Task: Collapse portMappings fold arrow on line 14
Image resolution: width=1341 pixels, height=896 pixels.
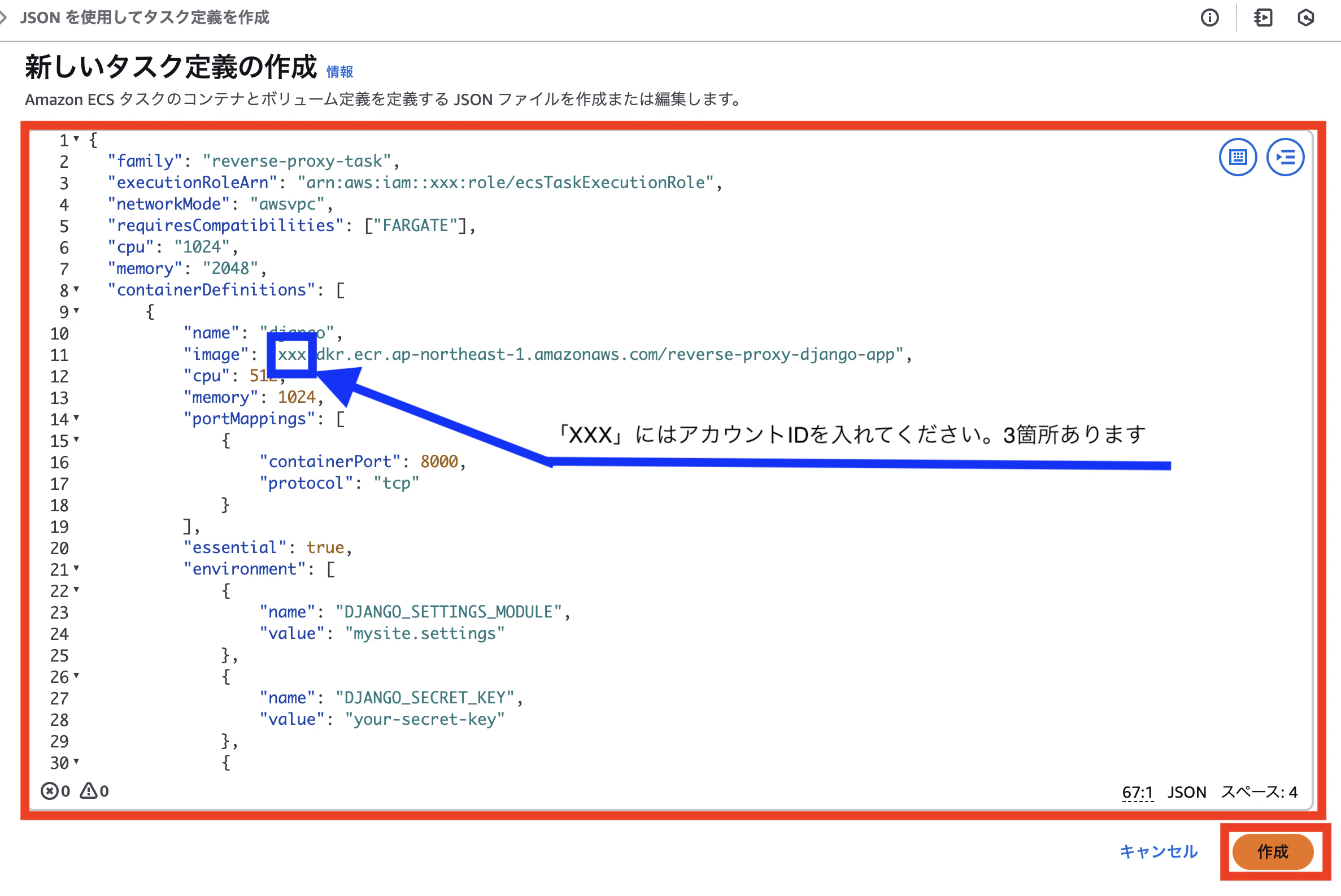Action: 76,417
